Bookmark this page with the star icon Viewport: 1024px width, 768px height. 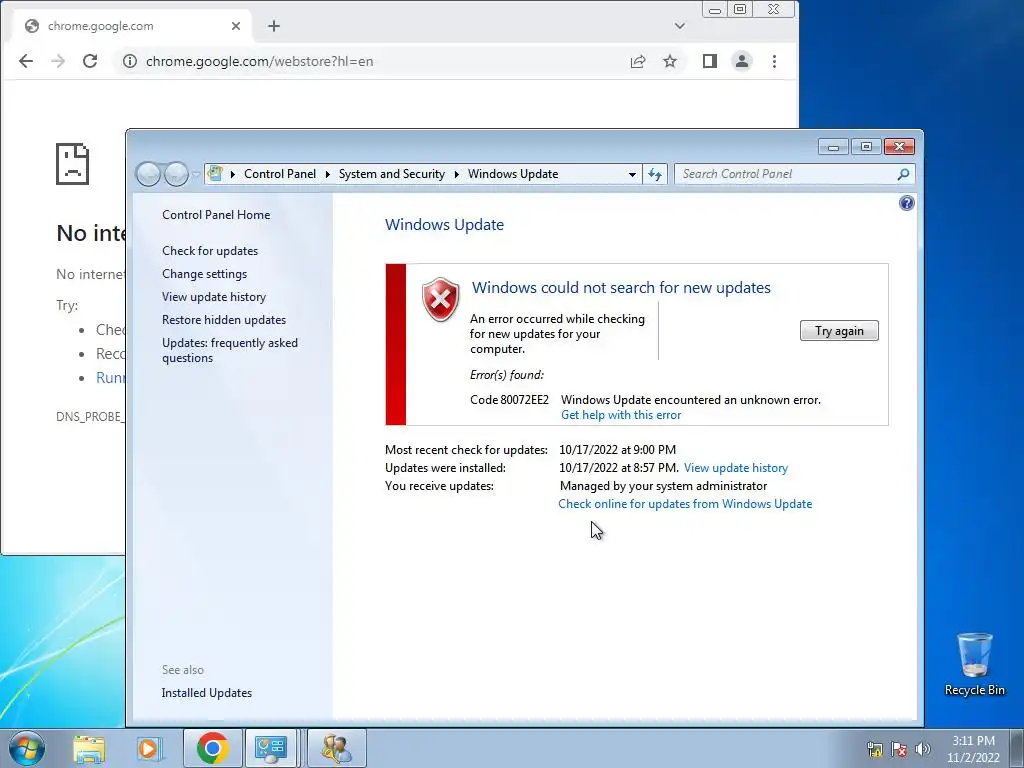(670, 61)
